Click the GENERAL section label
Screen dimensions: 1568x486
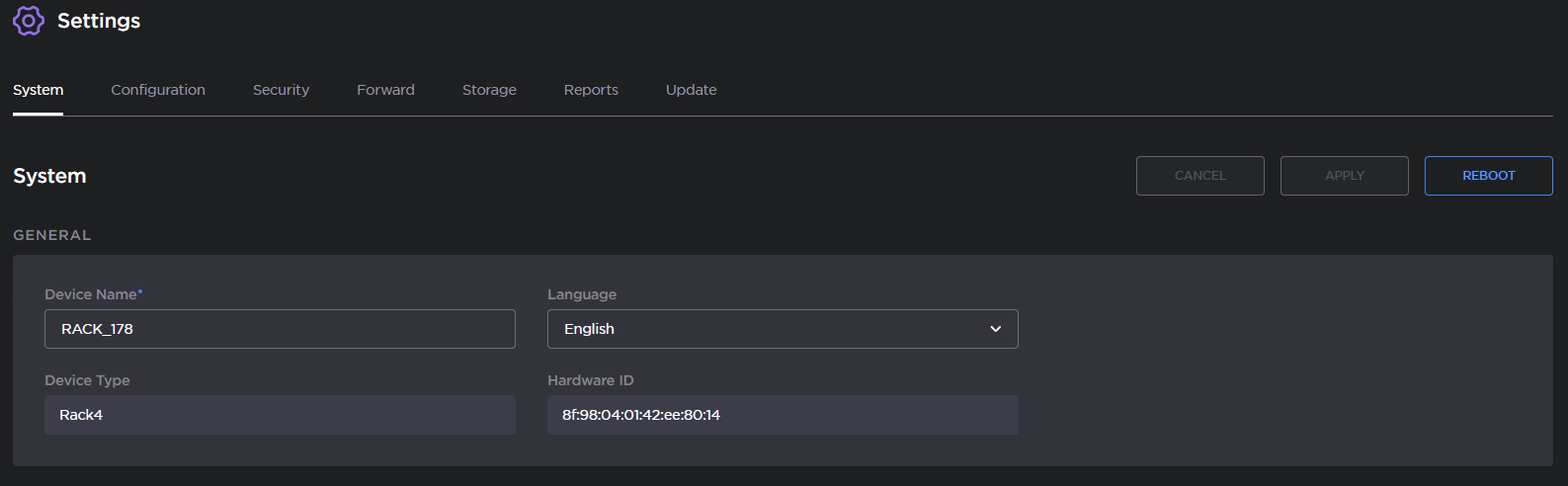[x=51, y=235]
